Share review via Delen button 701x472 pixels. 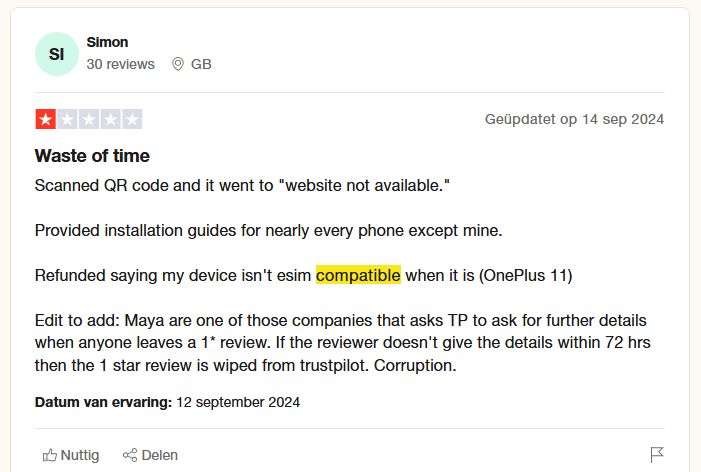(x=159, y=455)
